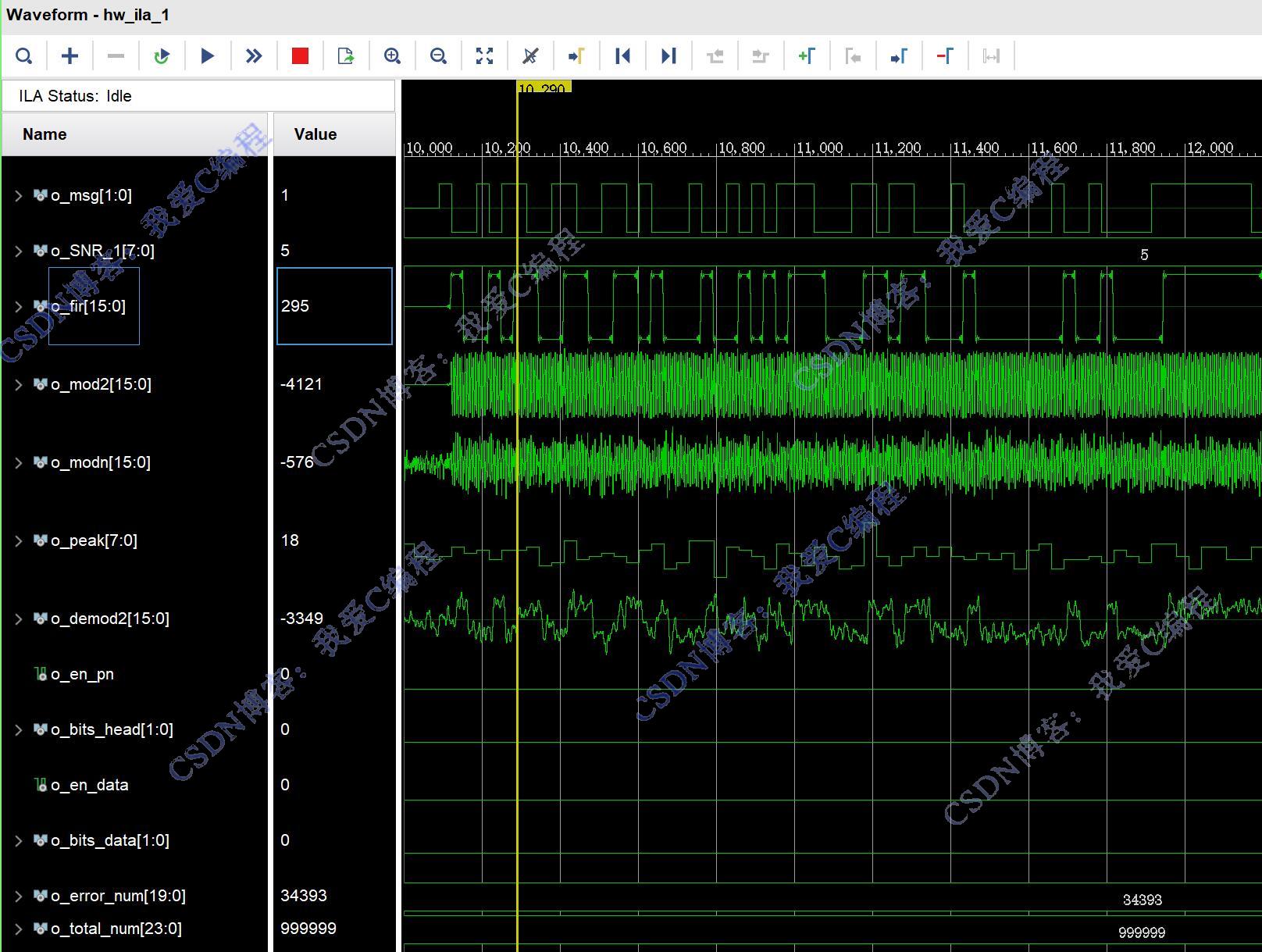Click the export ILA data icon
This screenshot has width=1262, height=952.
pos(346,56)
